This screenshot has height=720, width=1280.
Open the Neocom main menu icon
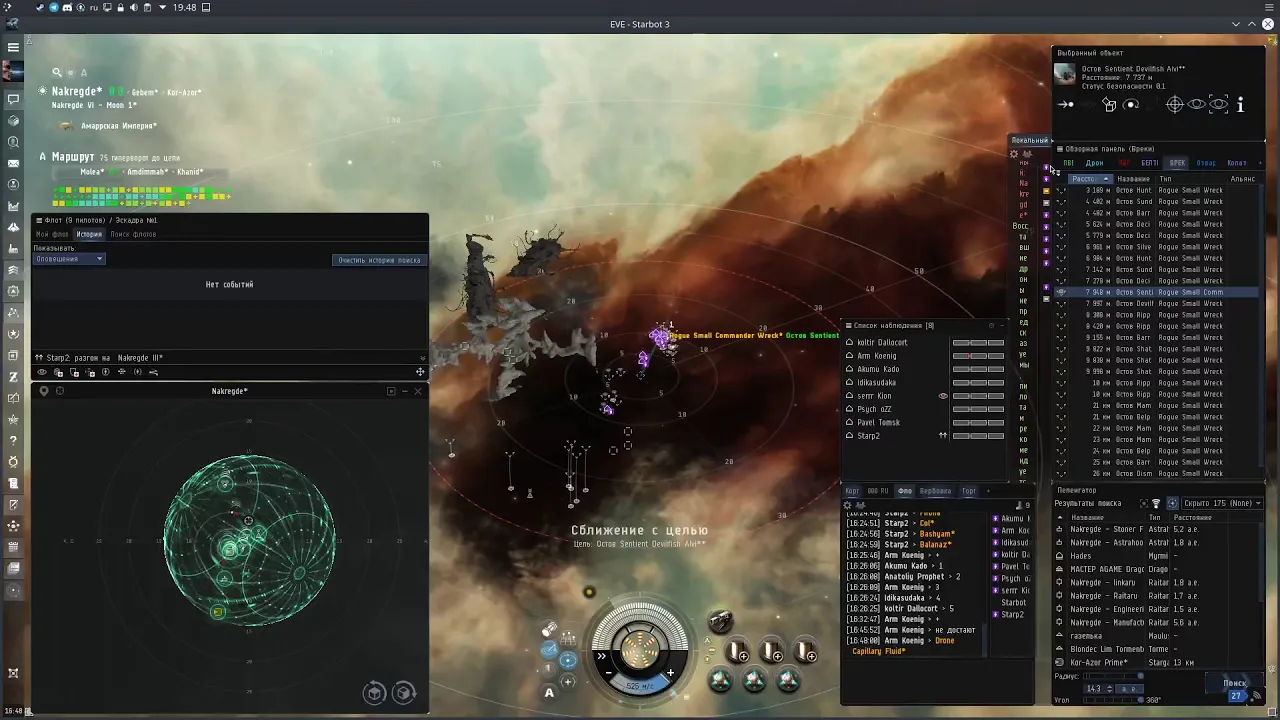[x=13, y=47]
